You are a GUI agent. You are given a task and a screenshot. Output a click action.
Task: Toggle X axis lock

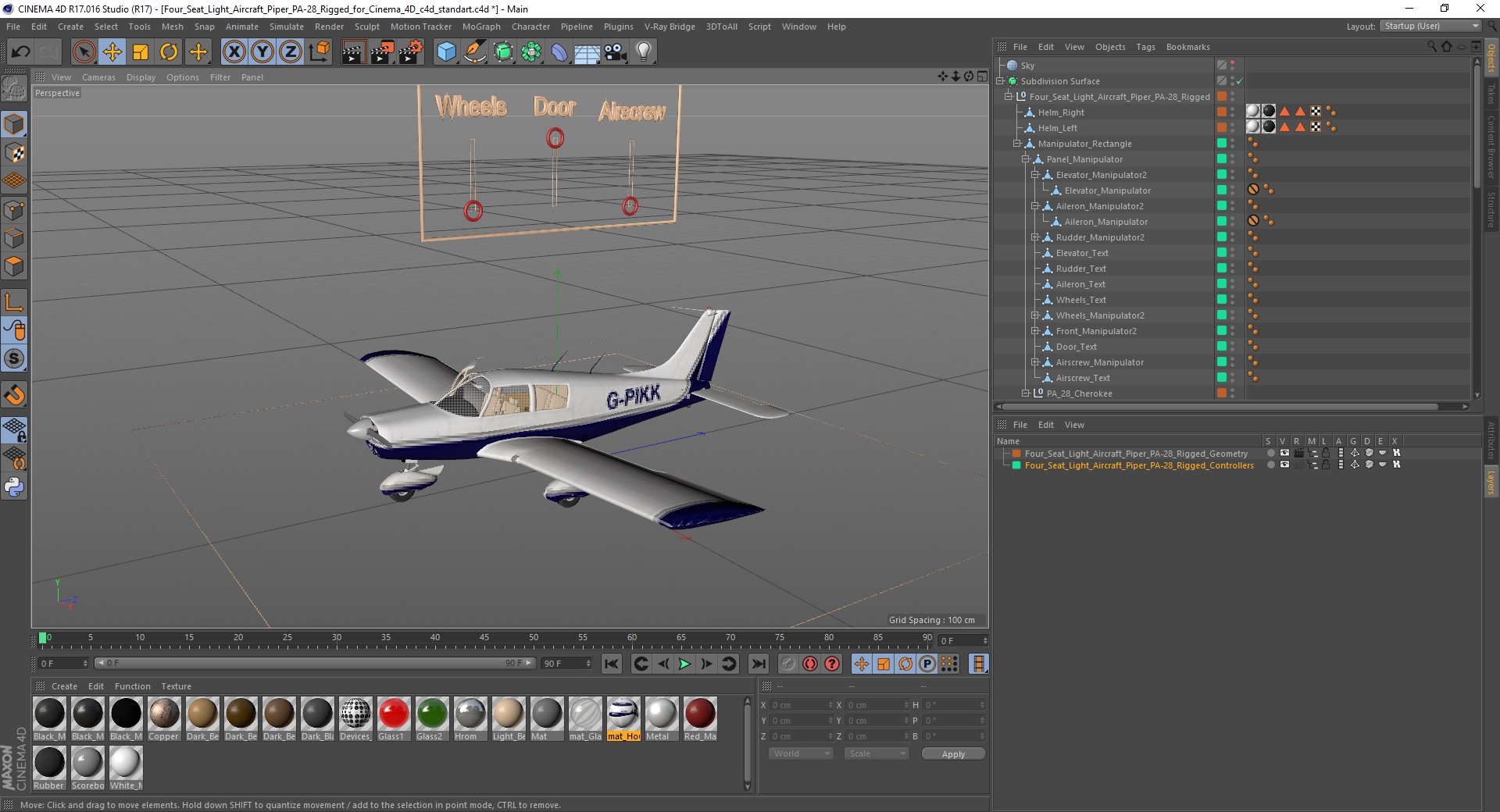point(234,52)
